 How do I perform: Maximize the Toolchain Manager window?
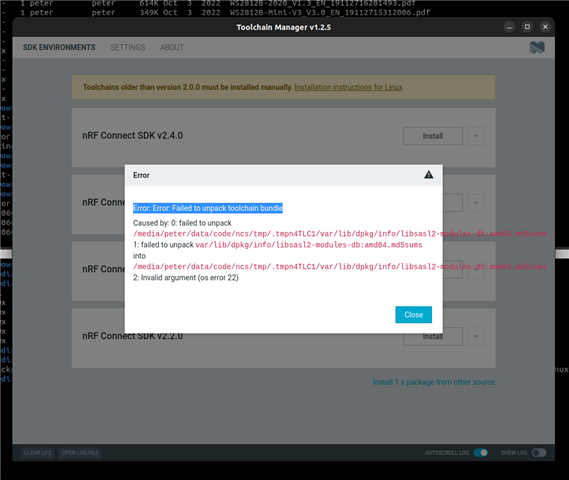527,27
